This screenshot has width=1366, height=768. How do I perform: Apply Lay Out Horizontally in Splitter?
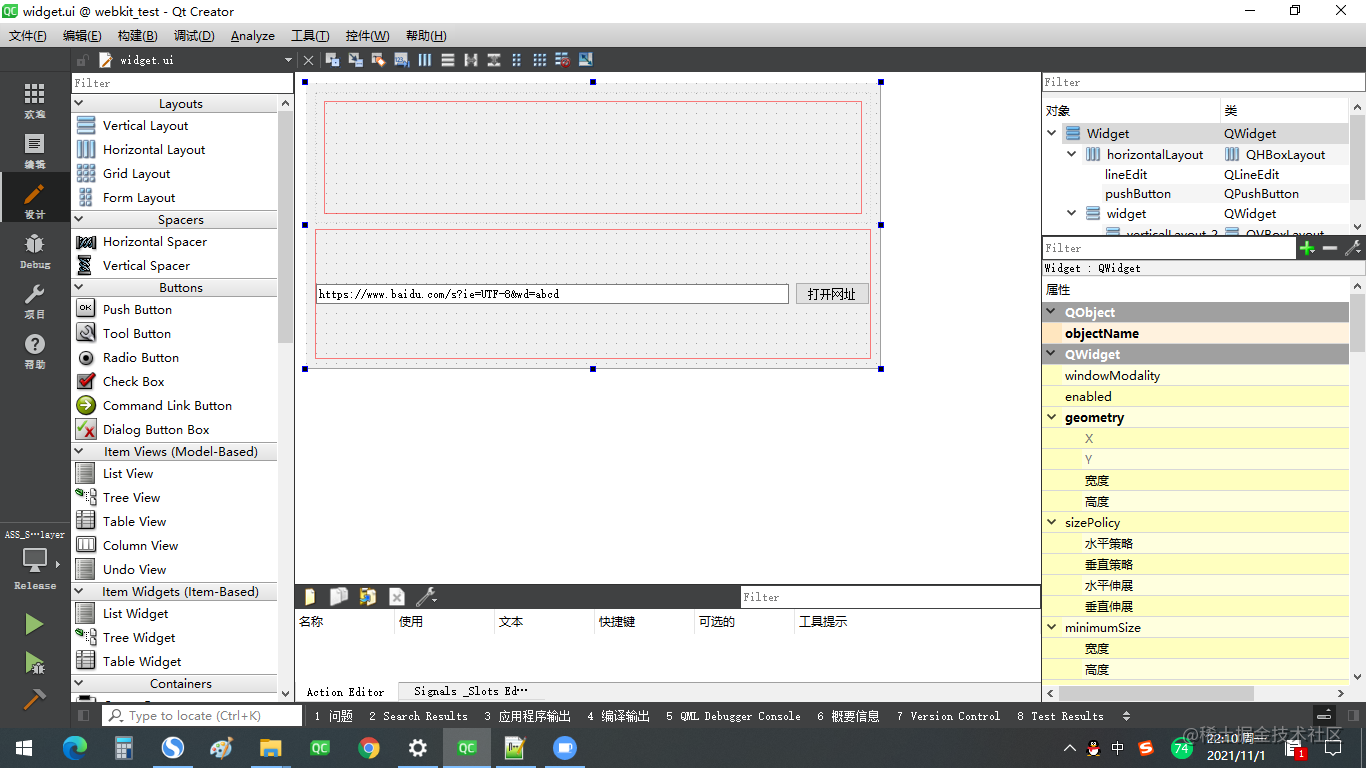click(471, 60)
